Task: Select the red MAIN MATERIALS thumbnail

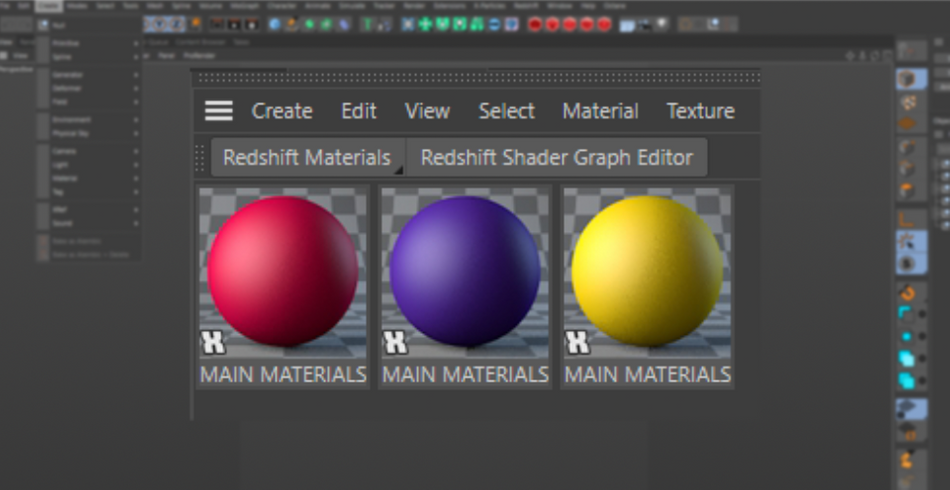Action: 283,286
